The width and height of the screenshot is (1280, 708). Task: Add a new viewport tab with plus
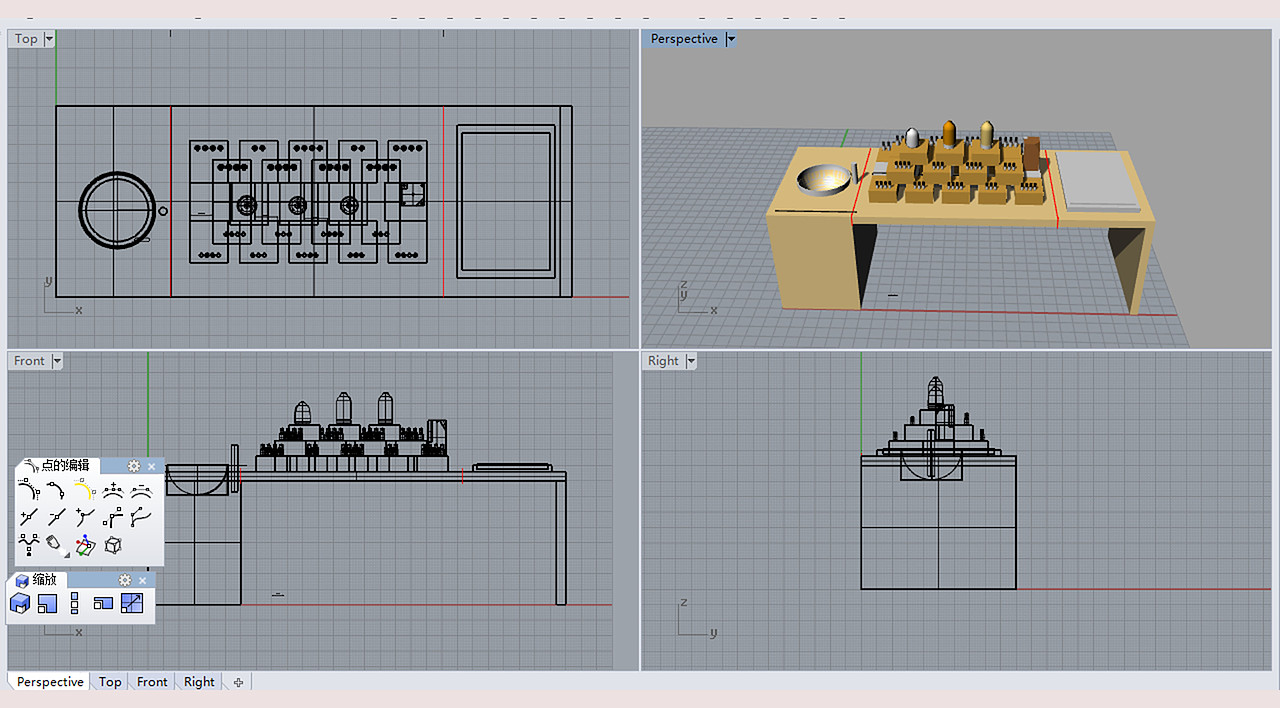[238, 682]
